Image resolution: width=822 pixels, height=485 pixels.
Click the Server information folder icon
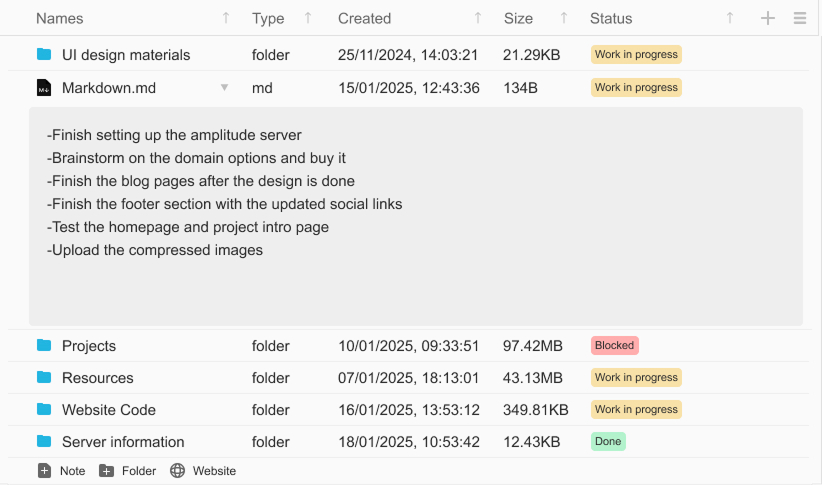(44, 441)
